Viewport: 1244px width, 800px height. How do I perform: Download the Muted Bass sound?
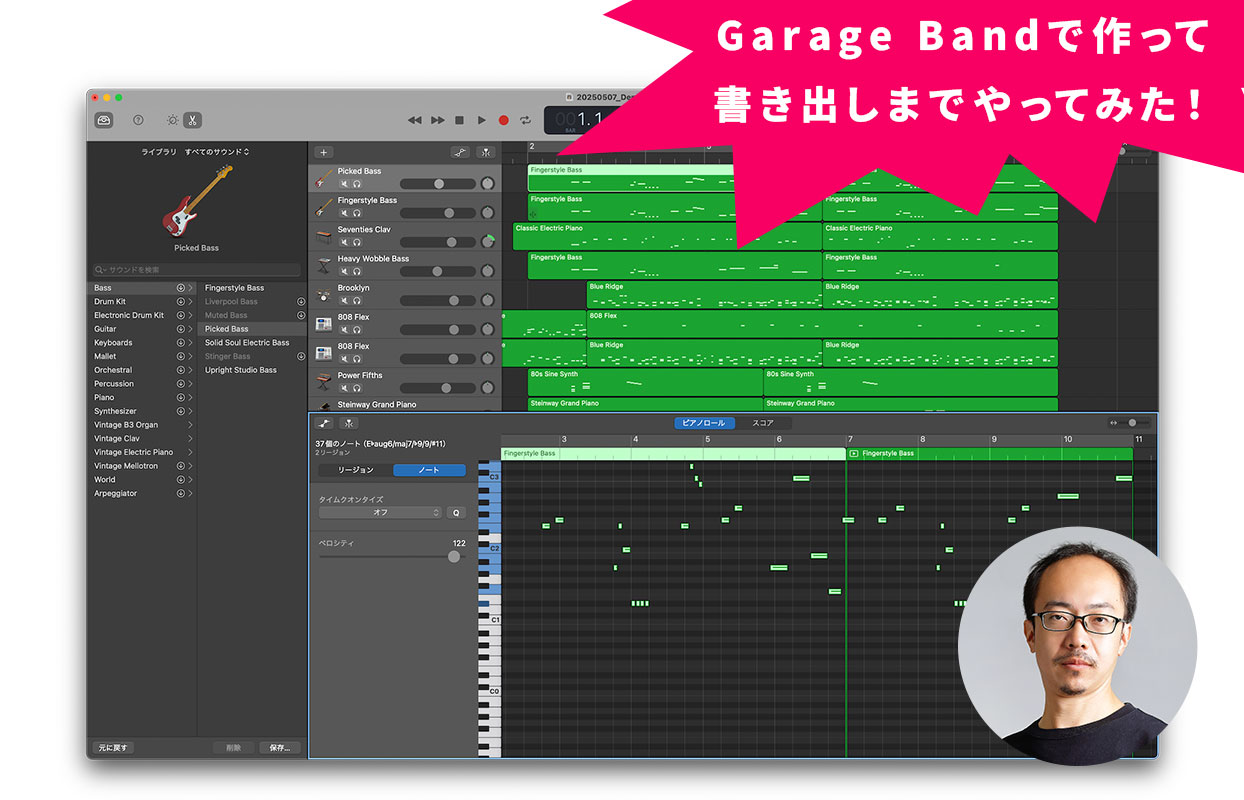[301, 315]
